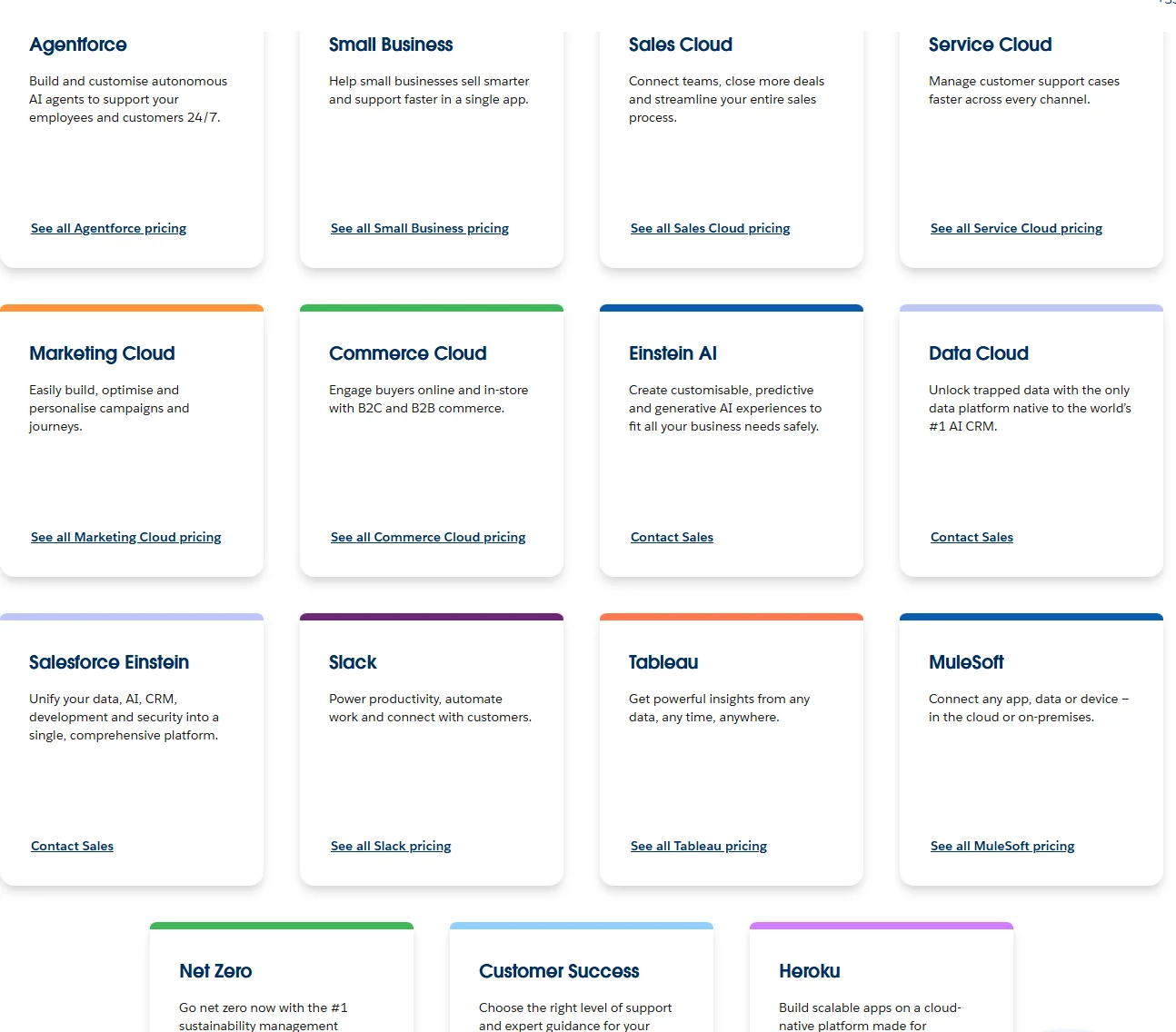Screen dimensions: 1176x1032
Task: Click 'Power productivity, automate work' description
Action: coord(430,708)
